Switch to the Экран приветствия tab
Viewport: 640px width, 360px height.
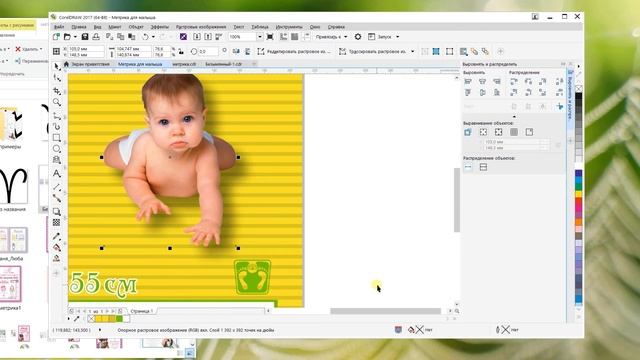[x=90, y=64]
